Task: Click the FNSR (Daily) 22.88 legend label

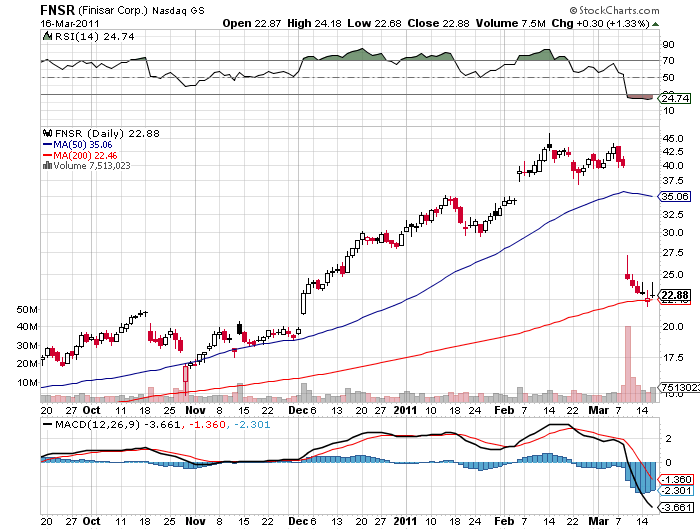Action: click(107, 134)
